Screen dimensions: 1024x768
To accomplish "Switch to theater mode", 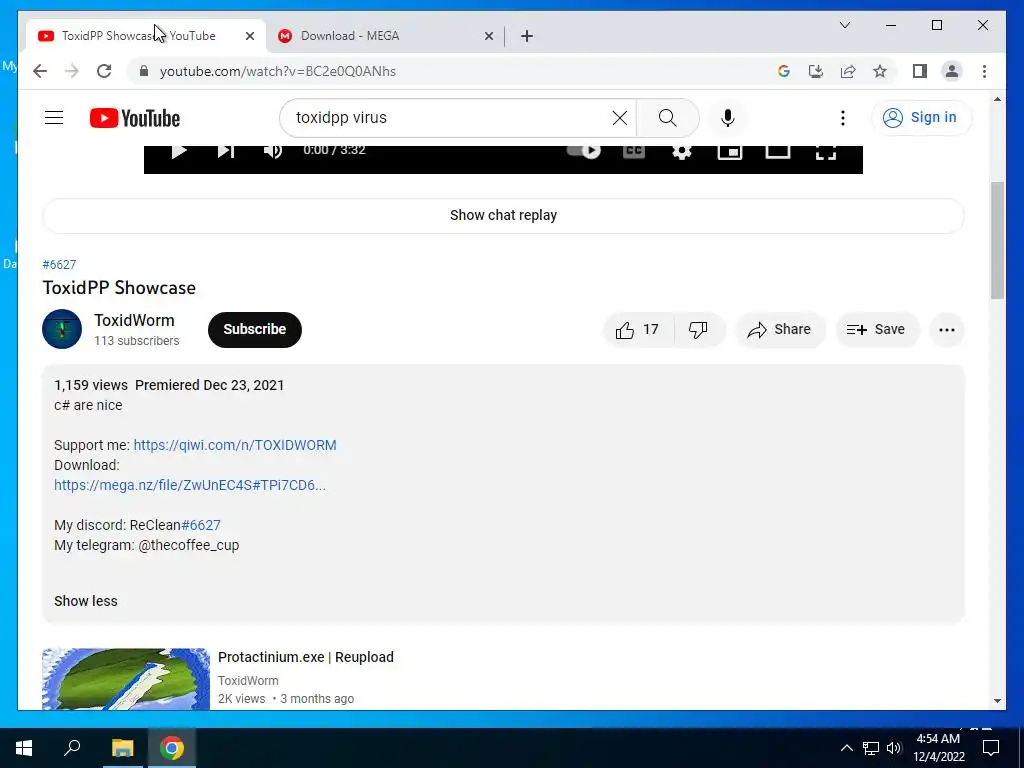I will point(778,152).
